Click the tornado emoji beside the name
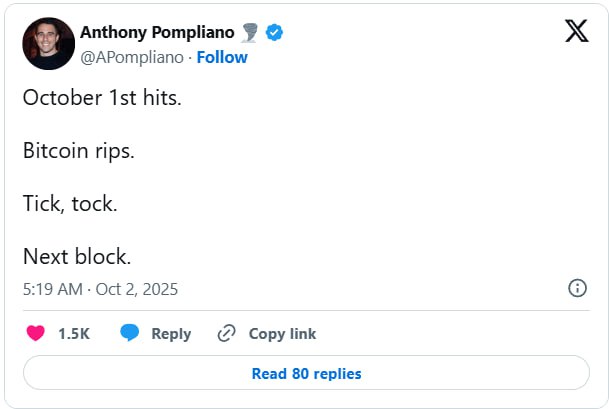This screenshot has width=609, height=409. (x=250, y=33)
